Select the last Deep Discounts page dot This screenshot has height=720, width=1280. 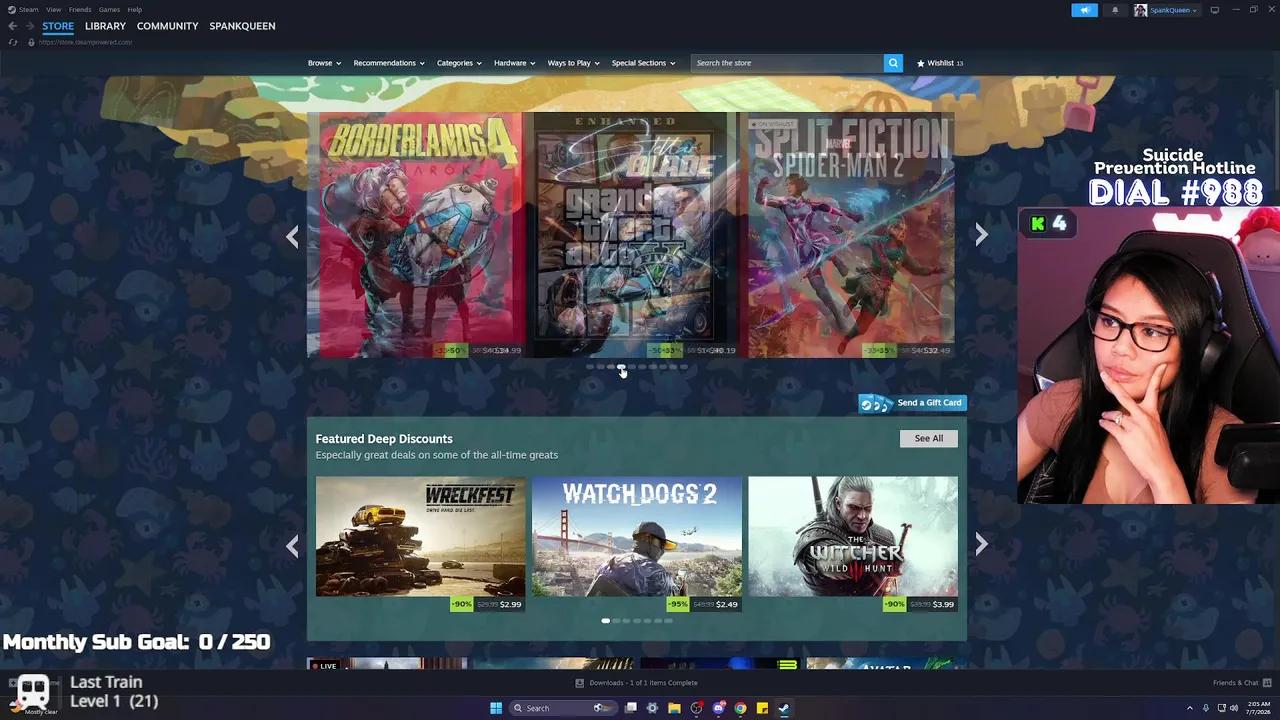point(668,621)
